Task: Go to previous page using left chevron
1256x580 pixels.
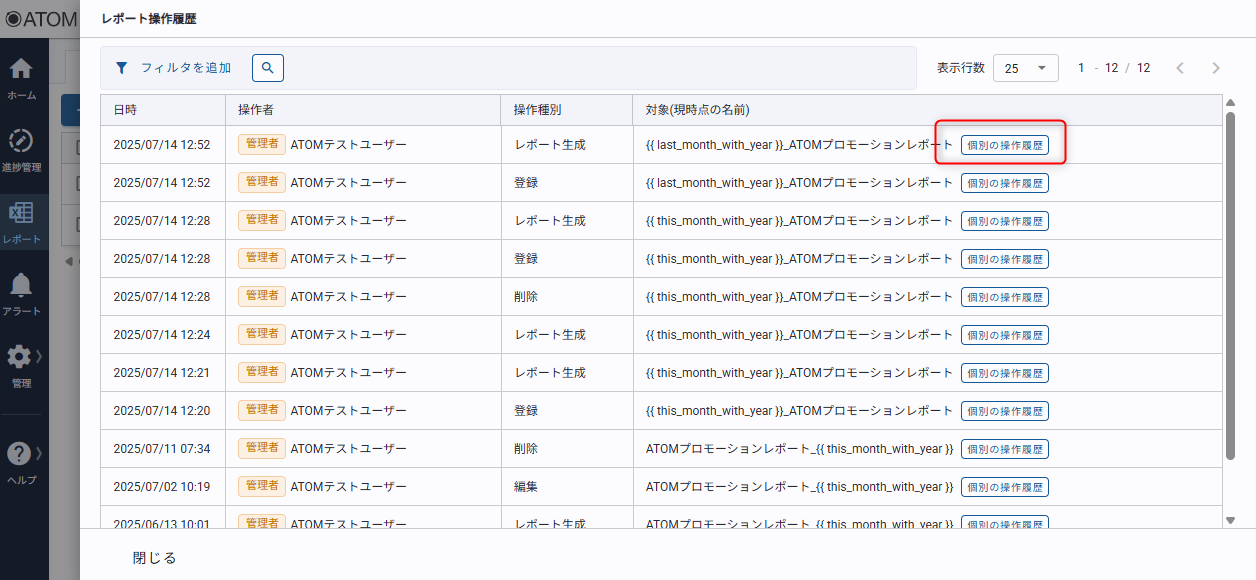Action: click(1180, 68)
